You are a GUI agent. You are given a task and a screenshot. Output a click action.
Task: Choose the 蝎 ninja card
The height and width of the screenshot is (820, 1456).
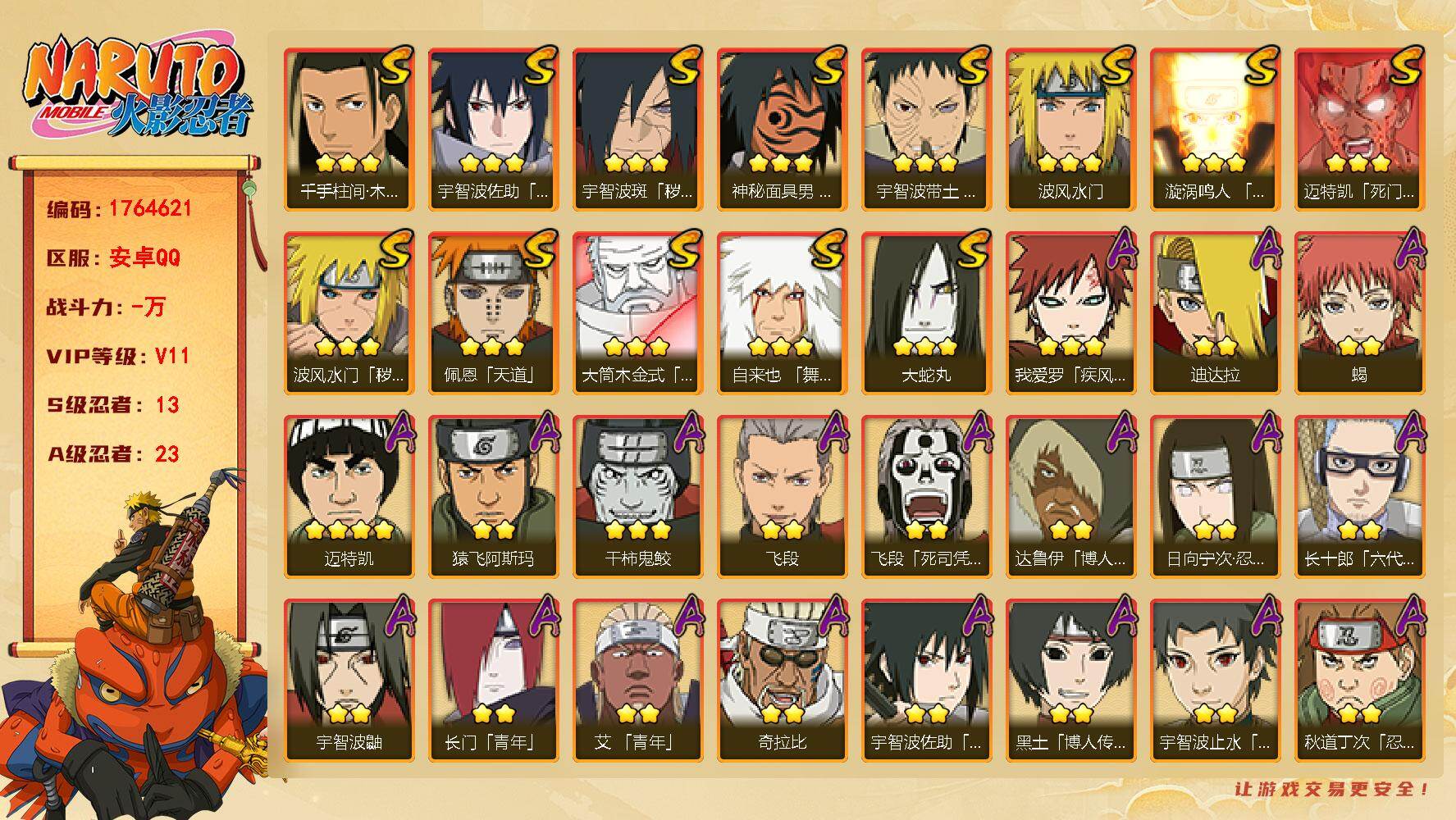pyautogui.click(x=1359, y=312)
